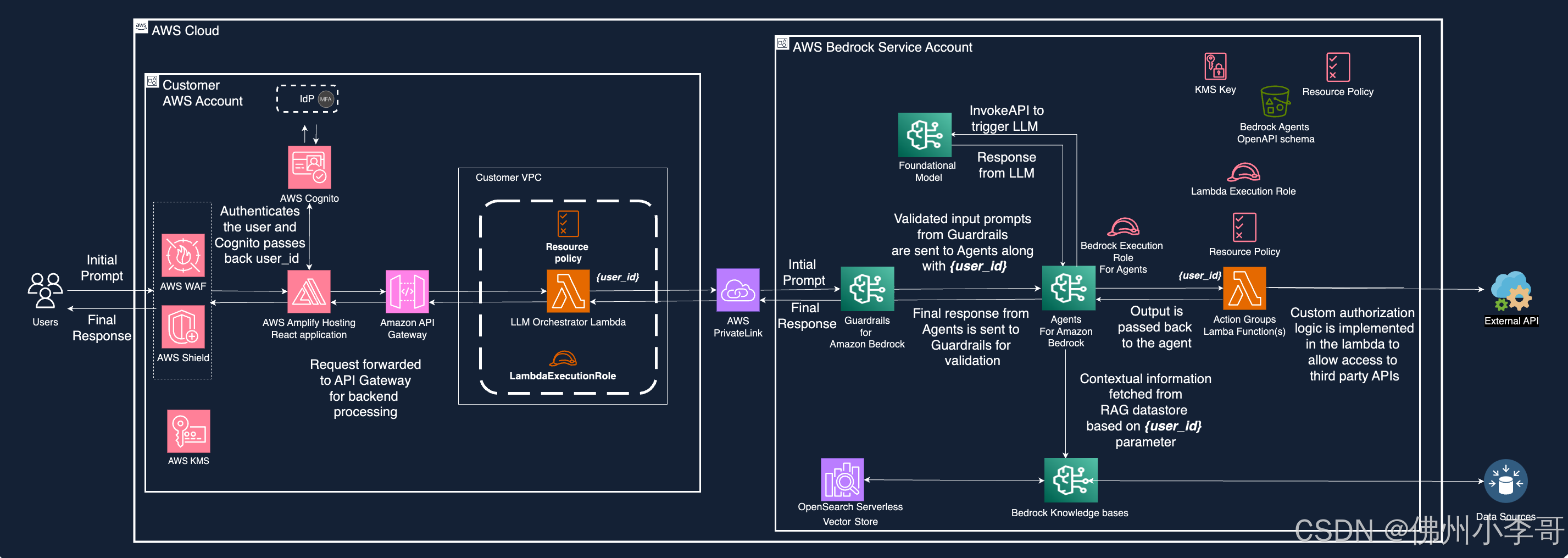1568x558 pixels.
Task: Click the MFA badge in the IdP box
Action: pos(326,100)
